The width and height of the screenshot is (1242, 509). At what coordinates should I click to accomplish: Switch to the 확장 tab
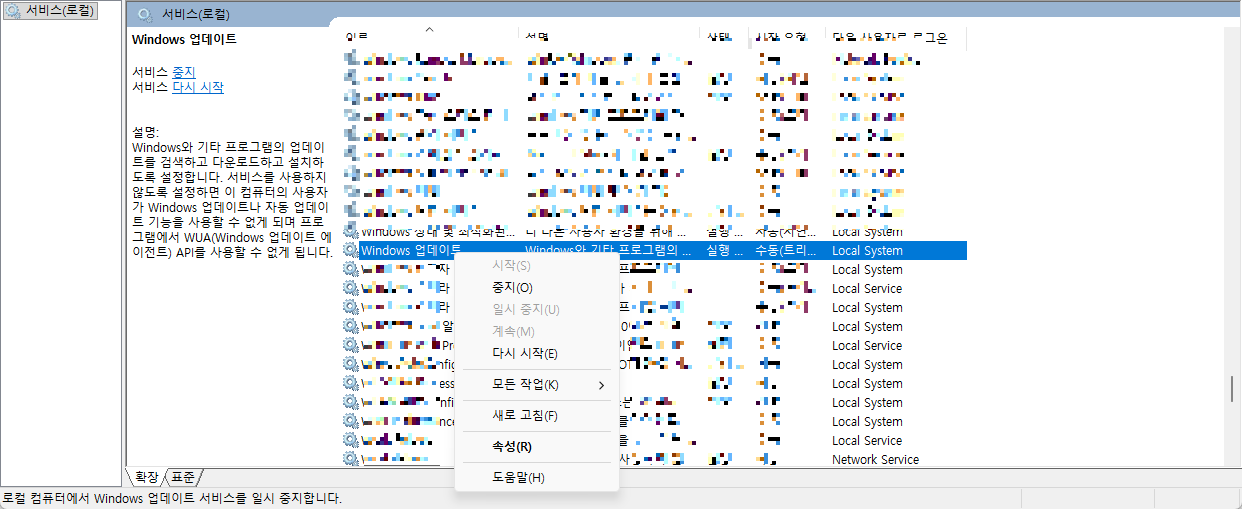pos(147,477)
